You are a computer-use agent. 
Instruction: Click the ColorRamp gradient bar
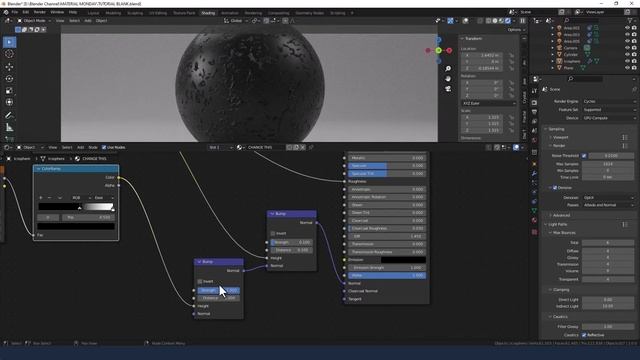(76, 207)
